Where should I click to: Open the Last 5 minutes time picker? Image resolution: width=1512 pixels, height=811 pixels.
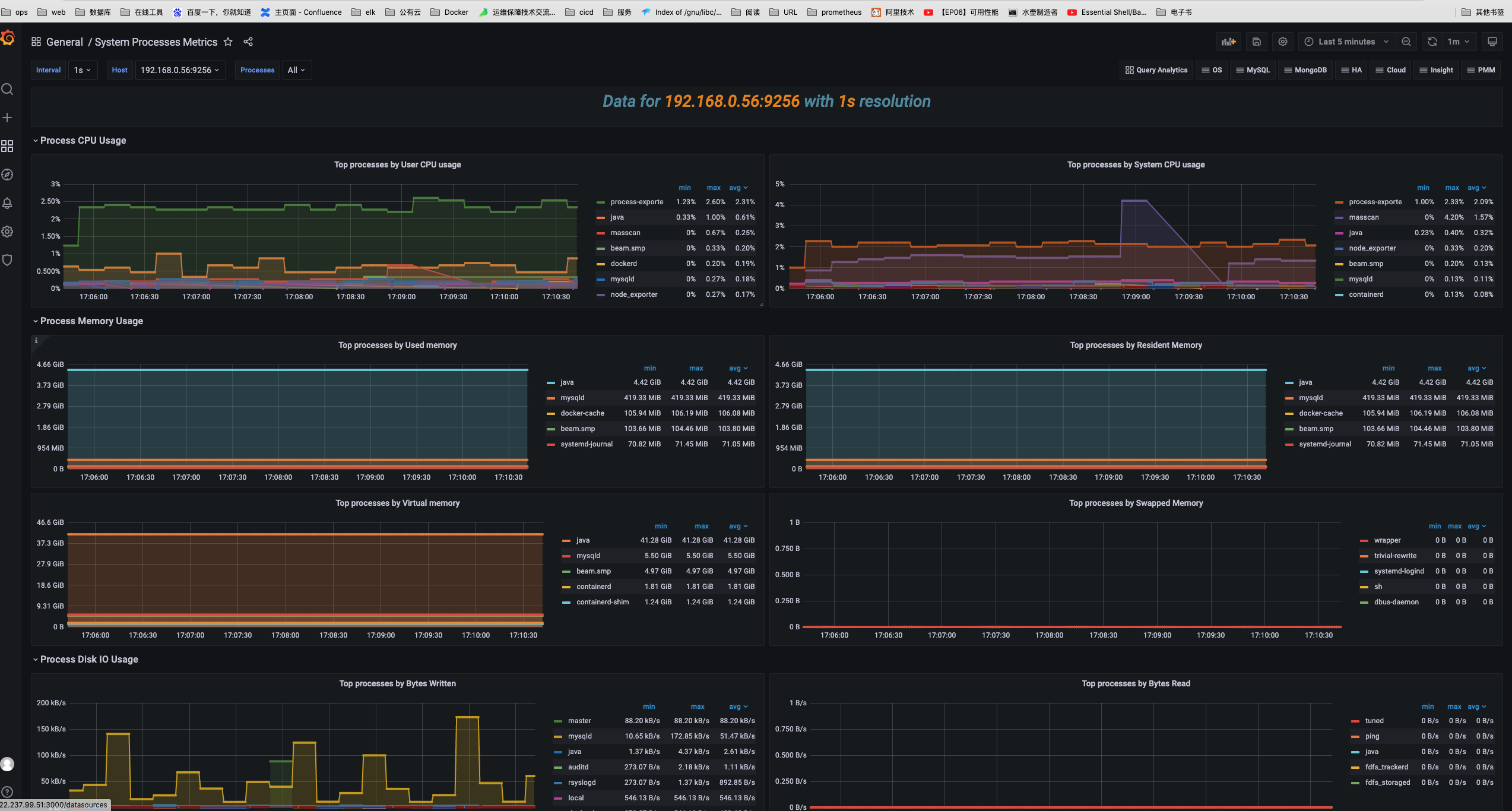1347,42
